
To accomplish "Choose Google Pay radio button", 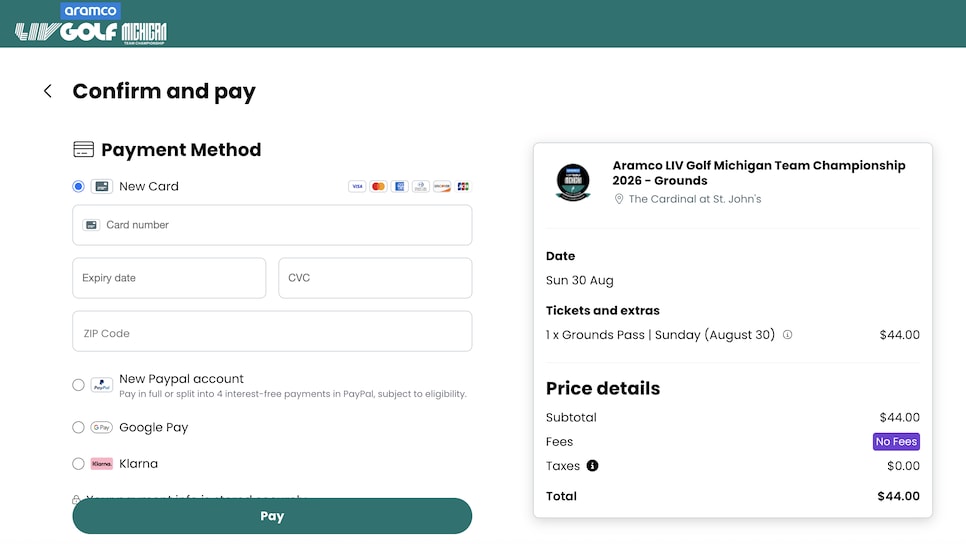I will pos(78,427).
